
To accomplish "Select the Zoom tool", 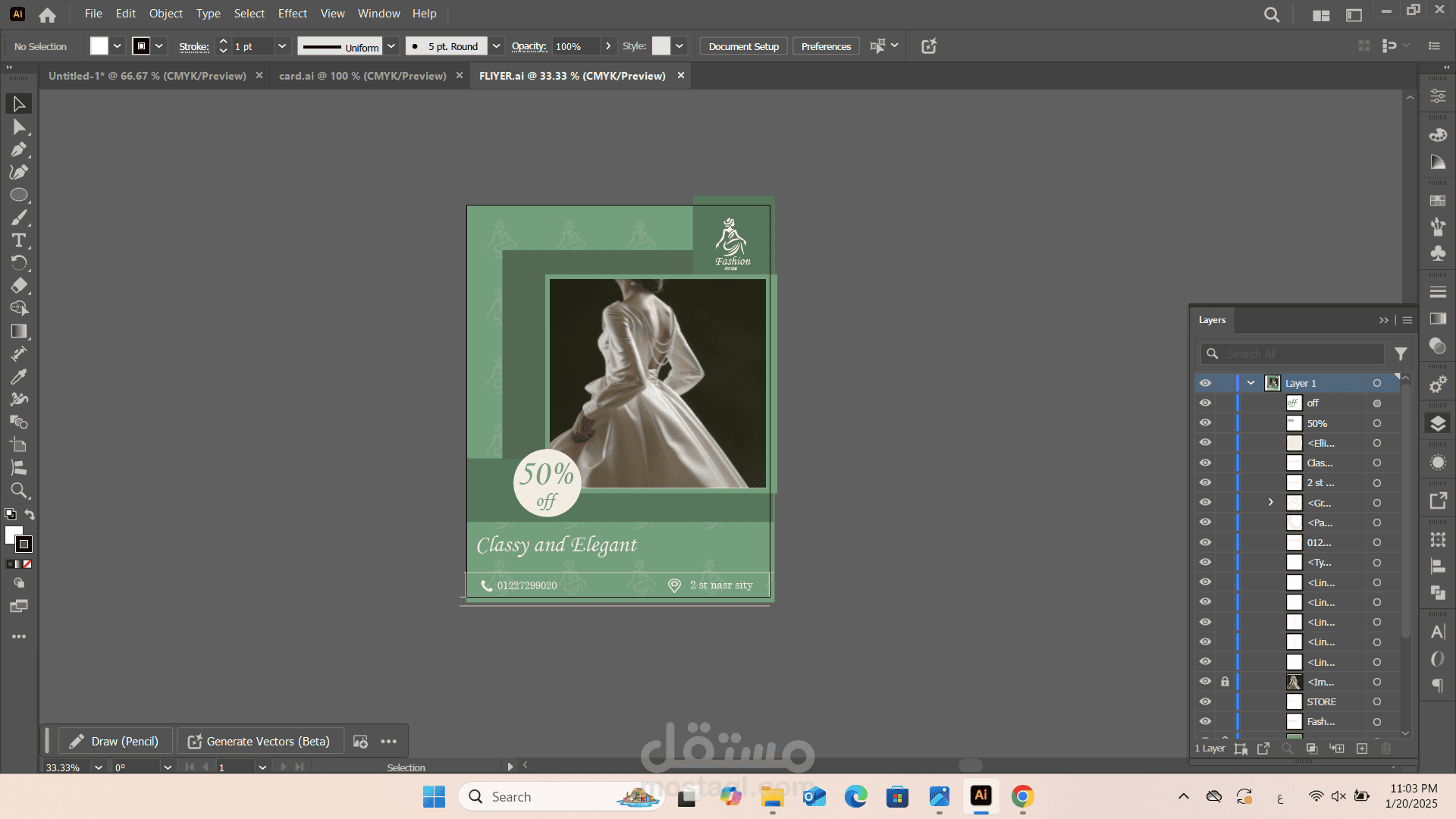I will point(19,491).
